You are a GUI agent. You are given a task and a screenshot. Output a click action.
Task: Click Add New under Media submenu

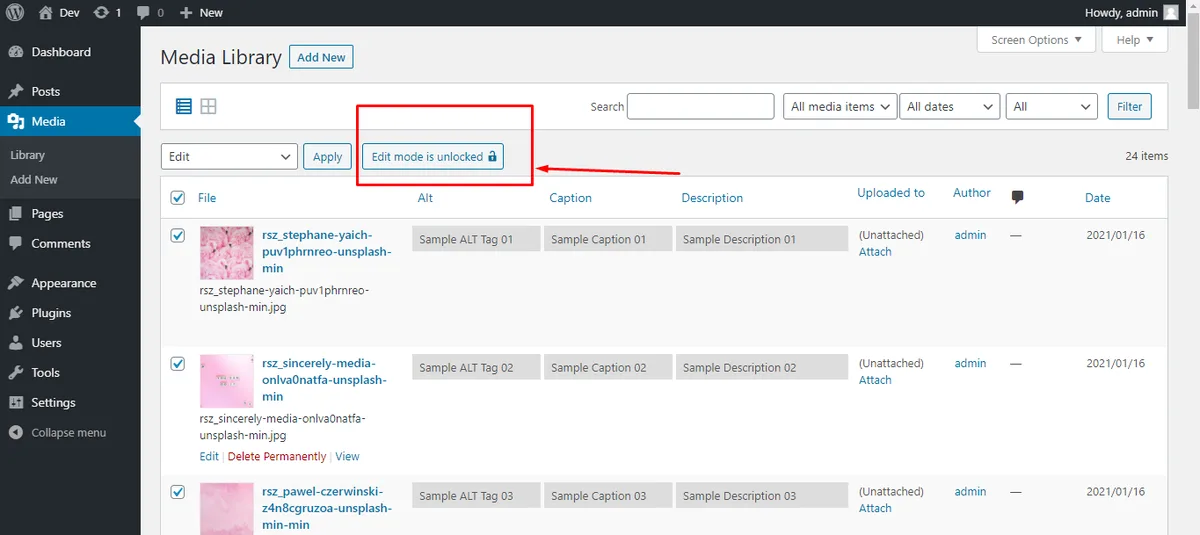tap(34, 180)
